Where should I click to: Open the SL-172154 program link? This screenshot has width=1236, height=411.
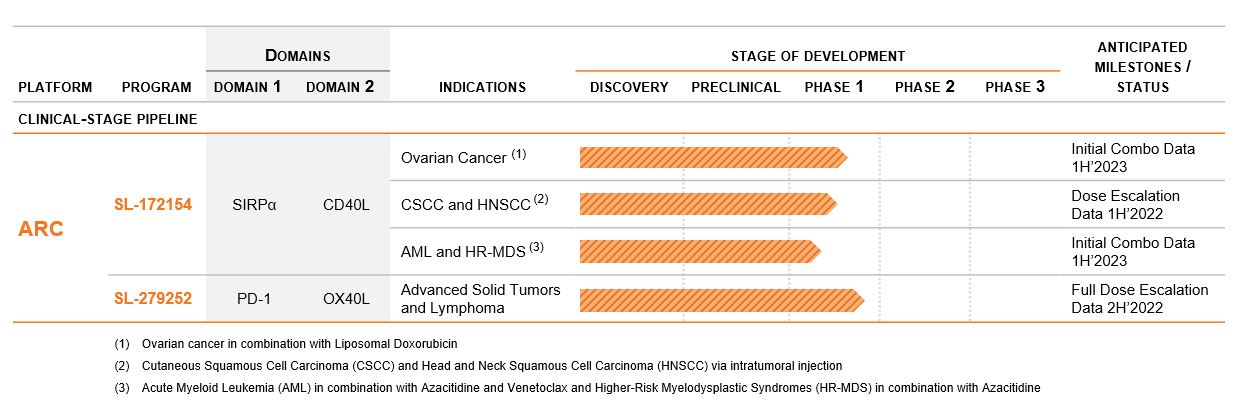(152, 205)
